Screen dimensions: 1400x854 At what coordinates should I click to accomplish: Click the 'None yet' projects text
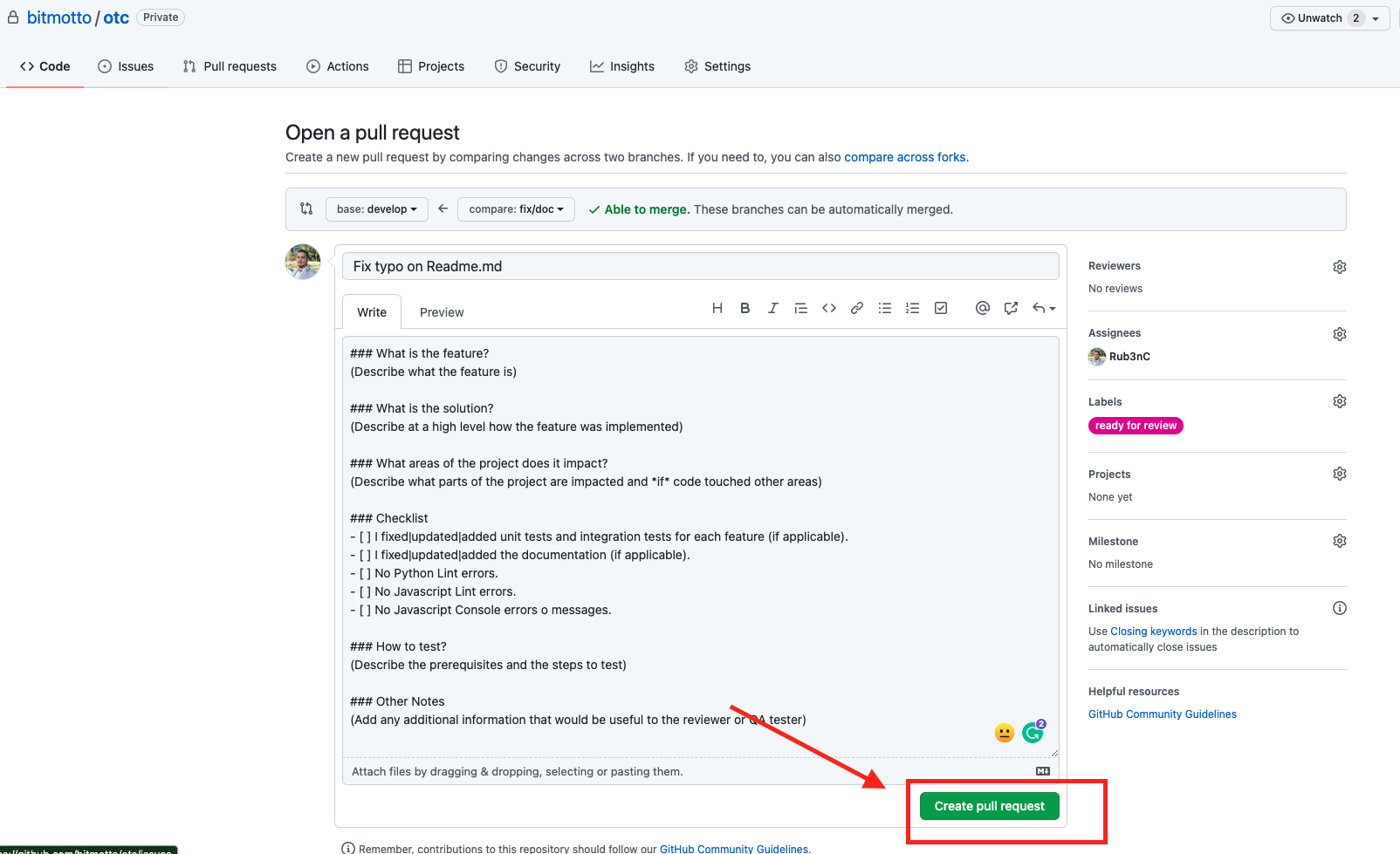click(x=1110, y=497)
